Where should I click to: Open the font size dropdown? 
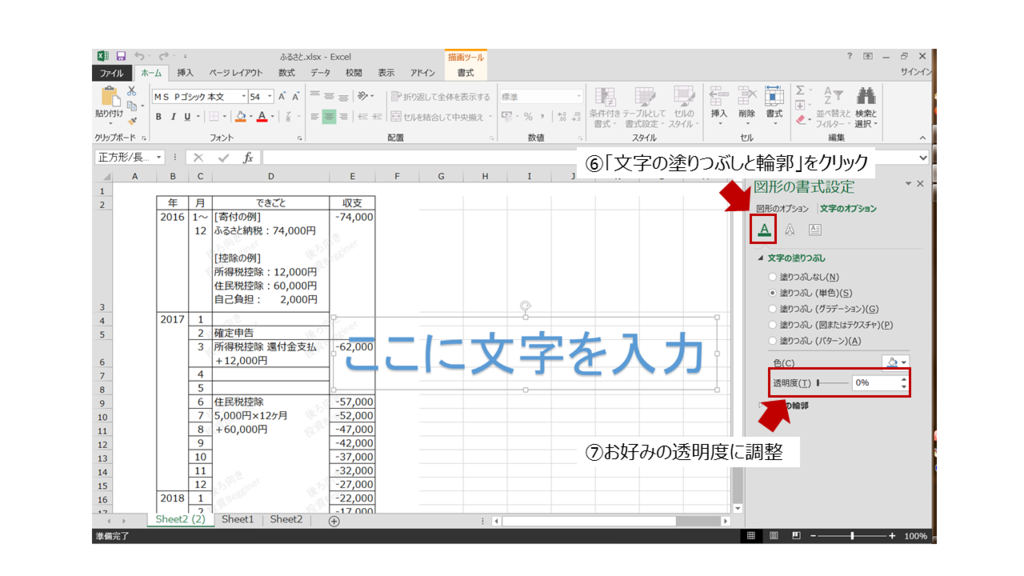(x=269, y=97)
